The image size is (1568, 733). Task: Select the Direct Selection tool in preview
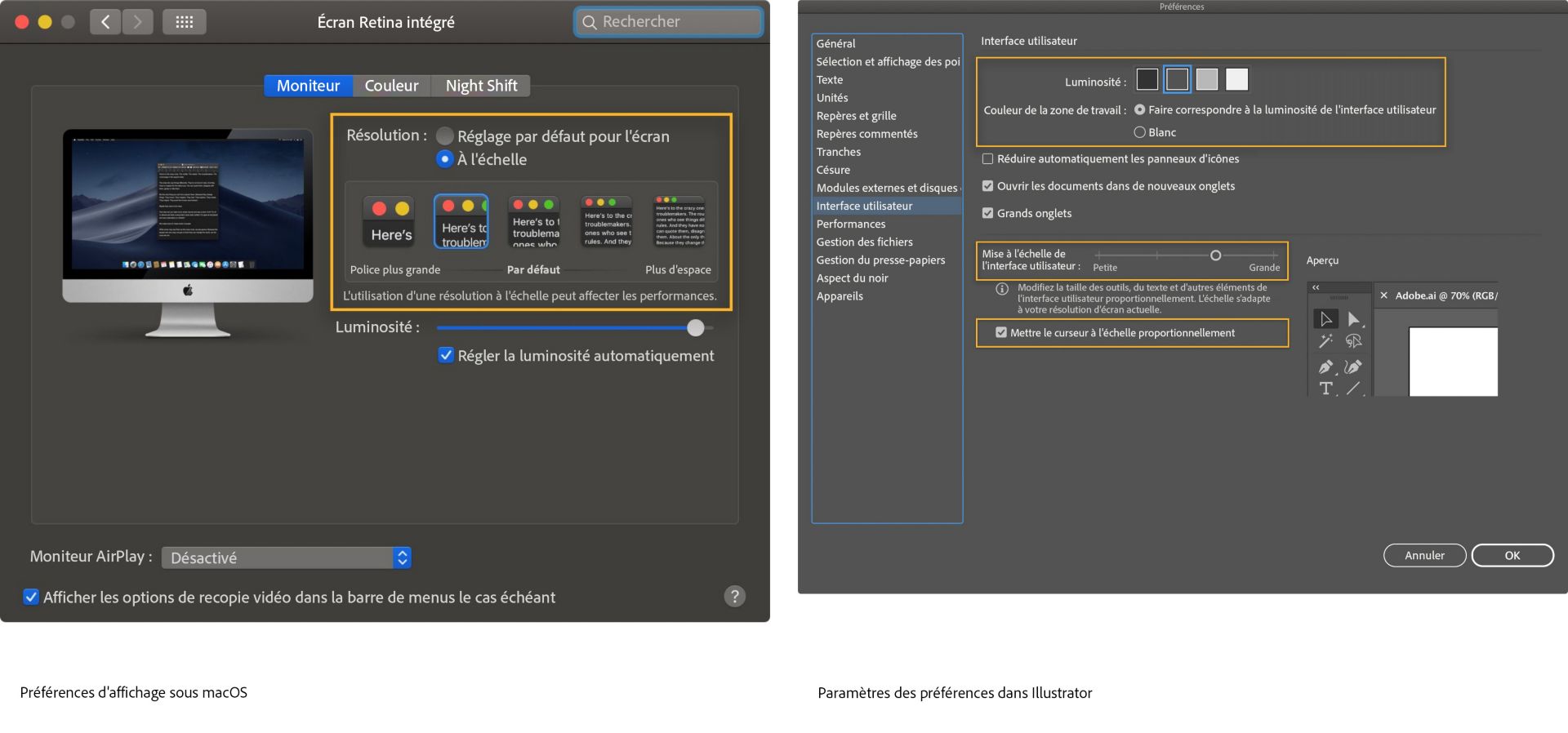point(1353,319)
